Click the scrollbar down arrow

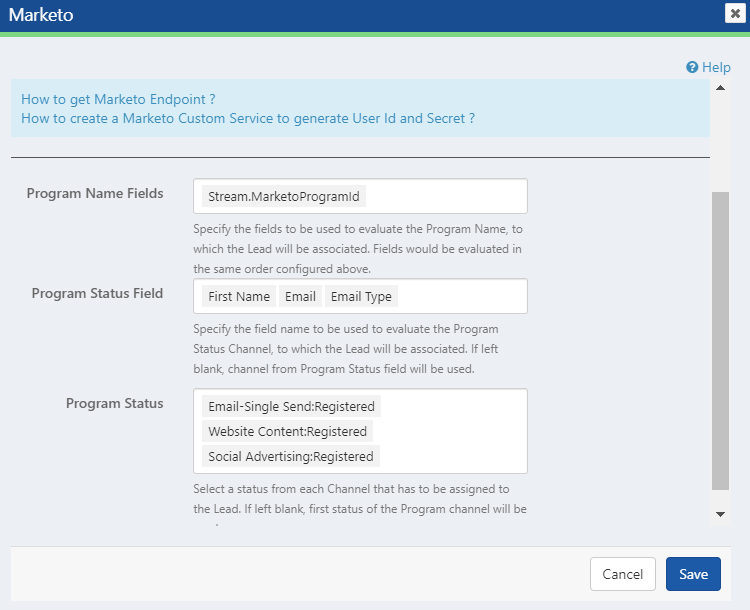coord(720,514)
